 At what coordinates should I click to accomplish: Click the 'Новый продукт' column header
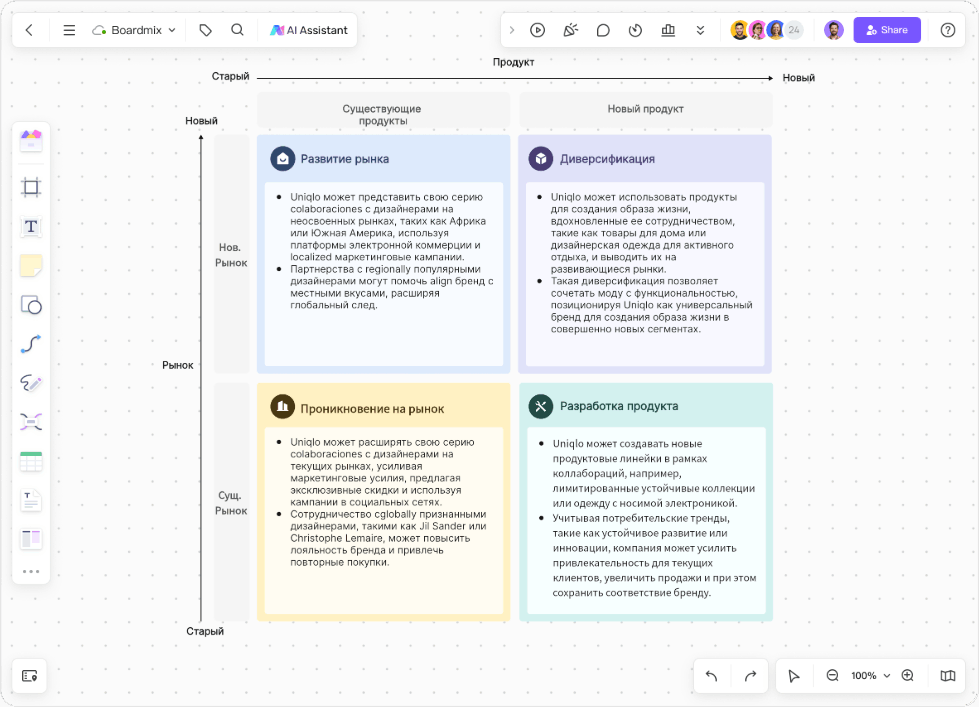tap(646, 109)
